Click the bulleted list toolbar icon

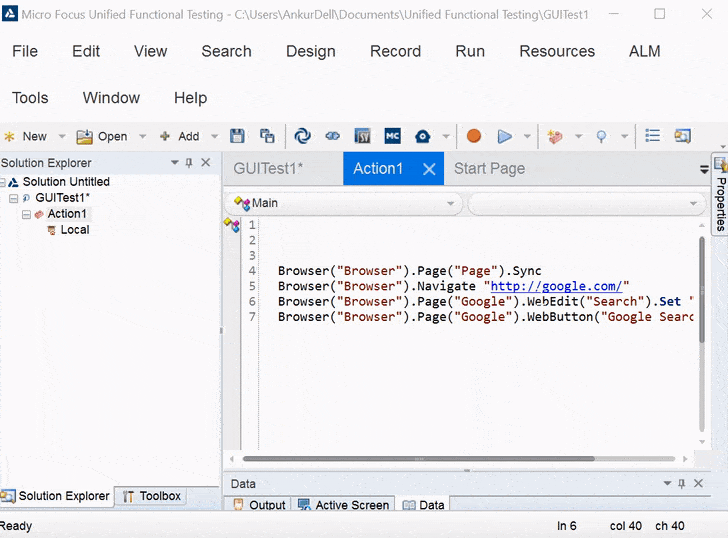pyautogui.click(x=652, y=136)
